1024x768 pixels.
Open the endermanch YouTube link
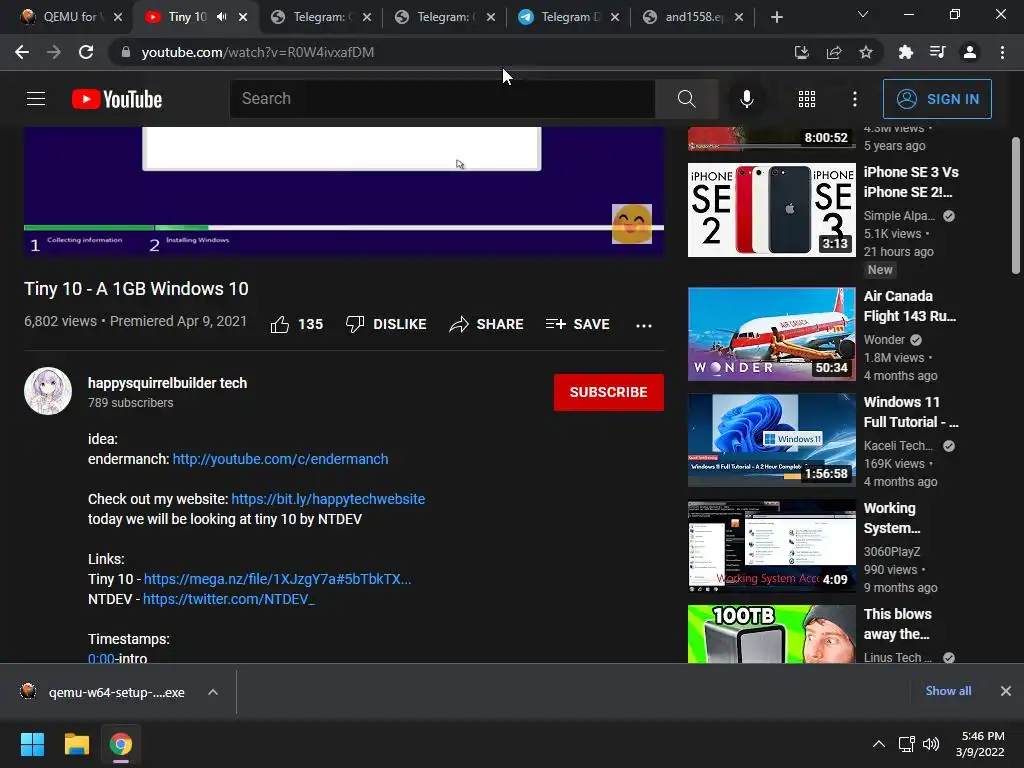pos(280,459)
